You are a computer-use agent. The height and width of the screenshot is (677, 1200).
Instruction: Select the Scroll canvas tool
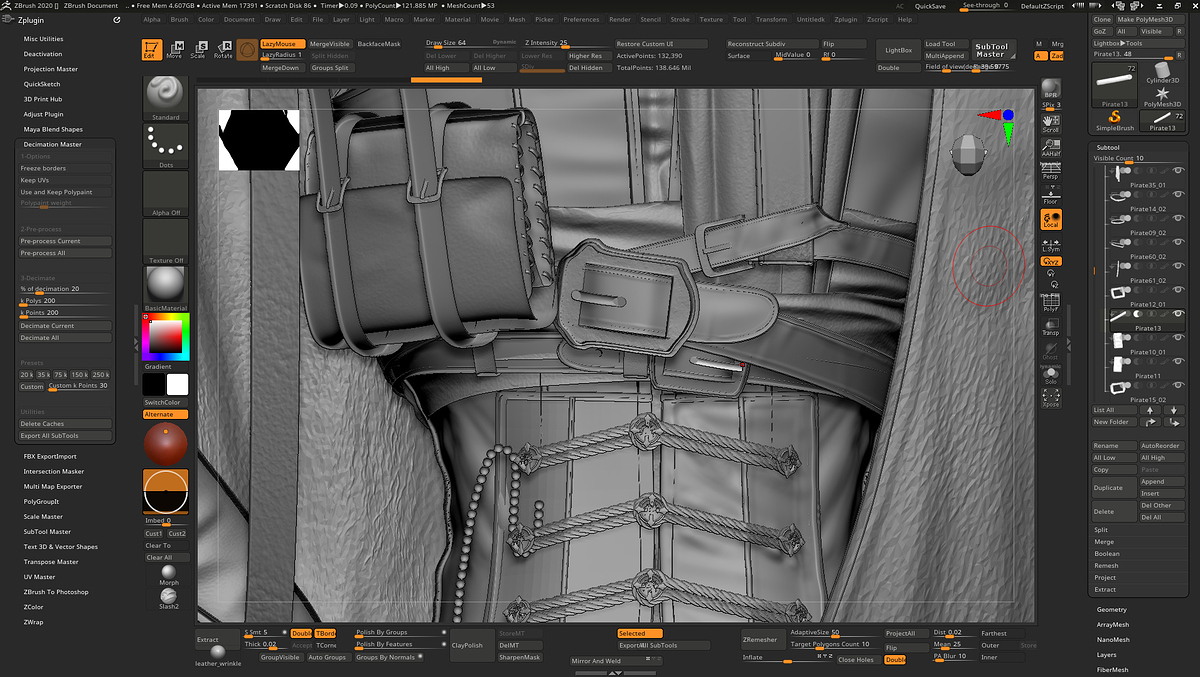(x=1051, y=122)
